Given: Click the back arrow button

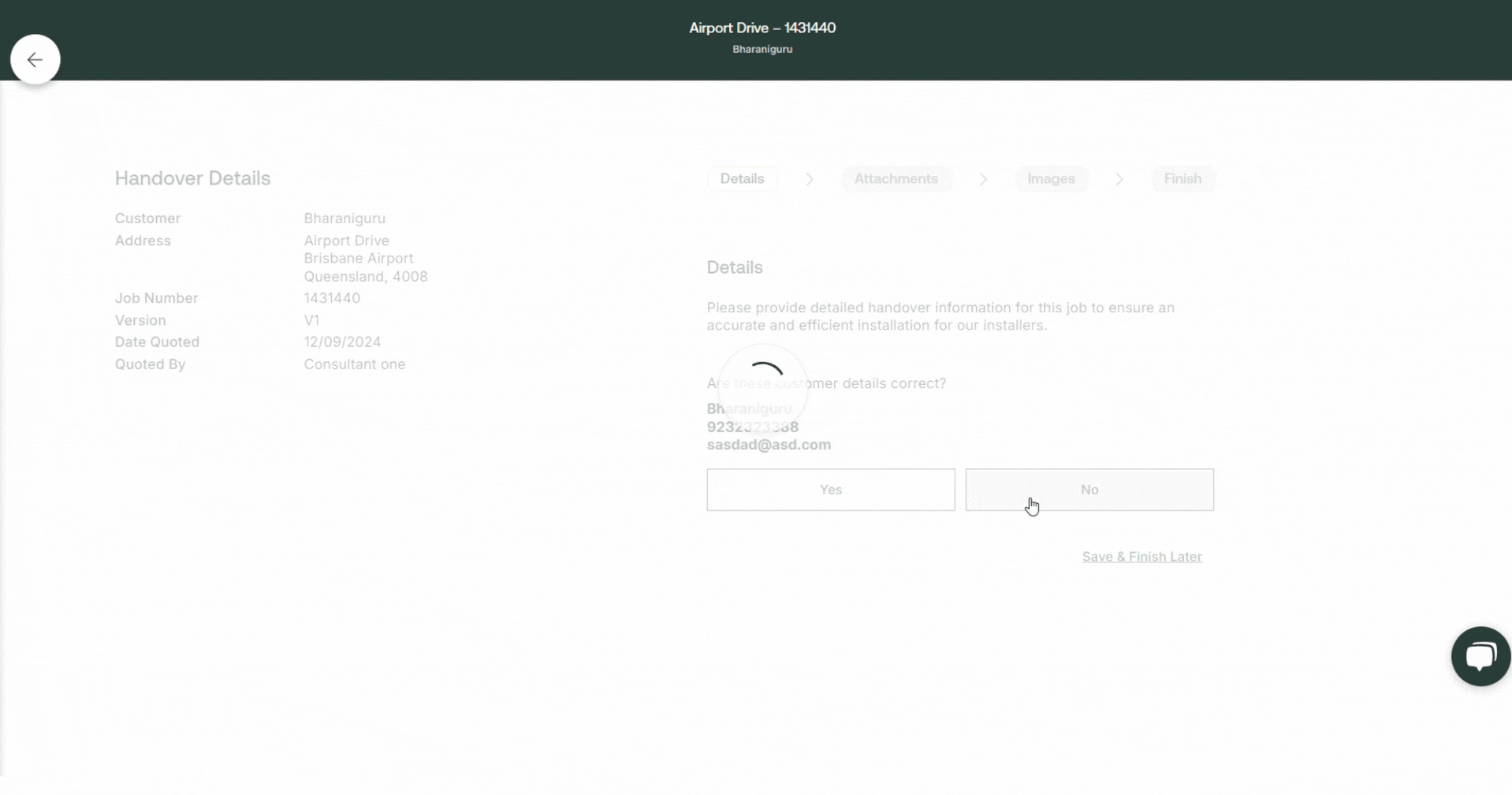Looking at the screenshot, I should coord(35,59).
